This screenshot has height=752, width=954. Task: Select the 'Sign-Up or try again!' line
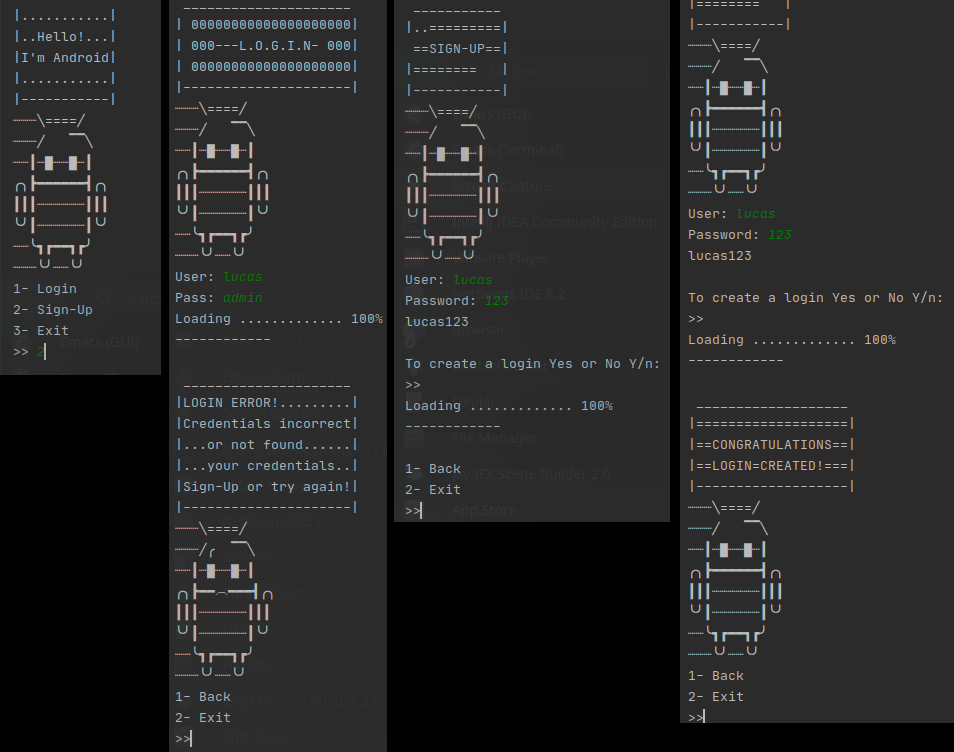pos(267,487)
